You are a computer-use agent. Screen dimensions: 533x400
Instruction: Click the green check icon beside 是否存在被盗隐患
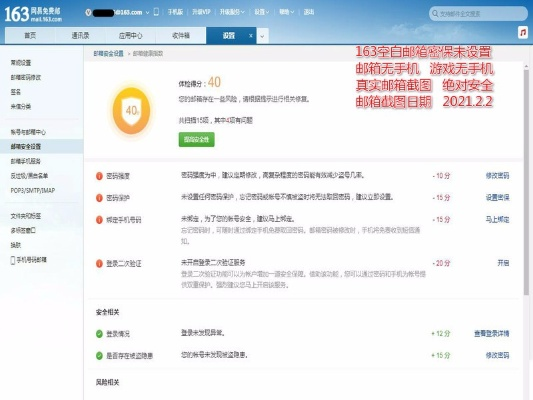(99, 356)
